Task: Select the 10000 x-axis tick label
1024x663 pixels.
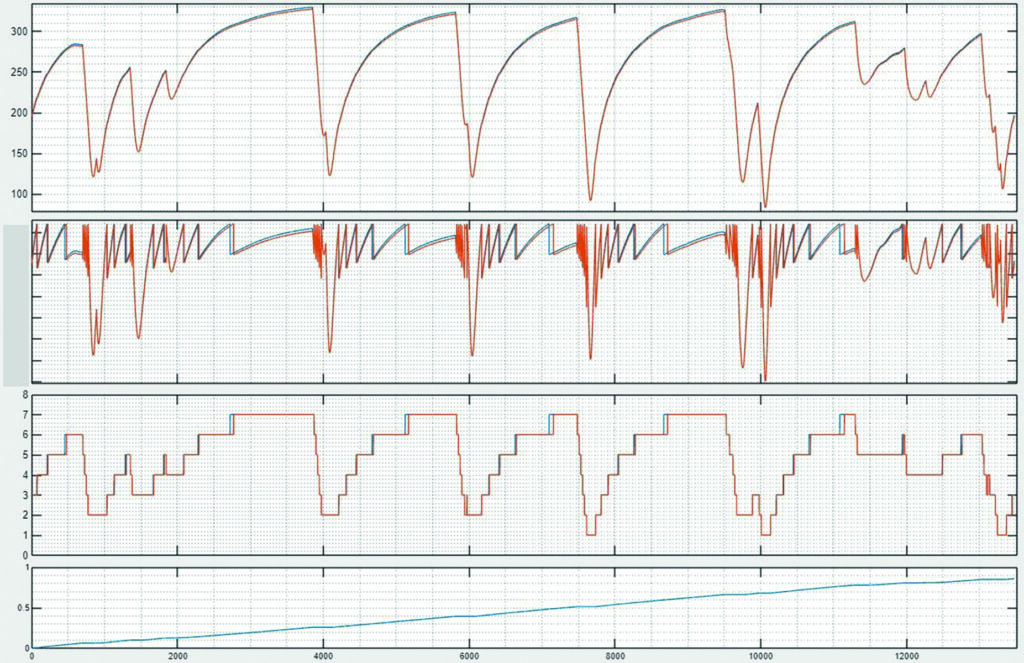Action: [760, 655]
